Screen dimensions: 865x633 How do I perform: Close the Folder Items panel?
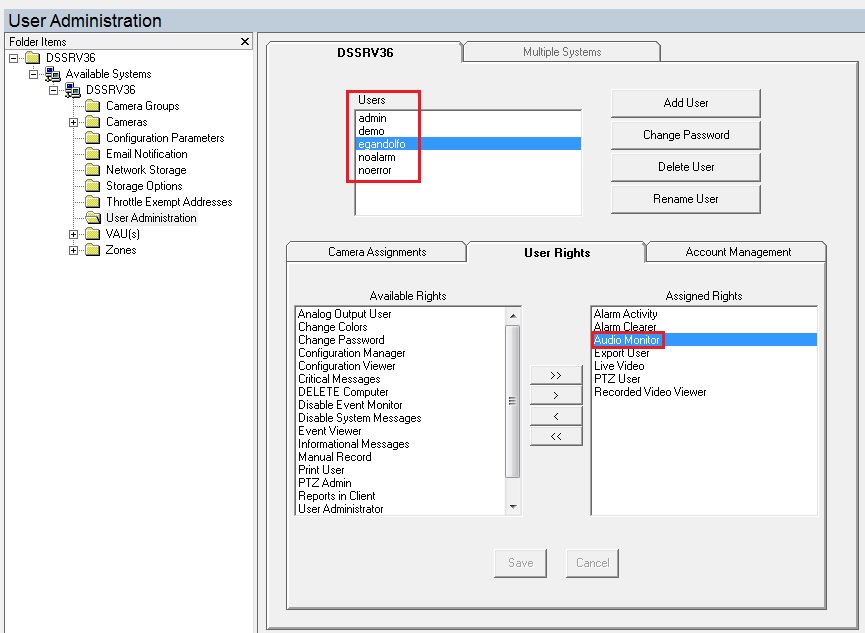(247, 41)
